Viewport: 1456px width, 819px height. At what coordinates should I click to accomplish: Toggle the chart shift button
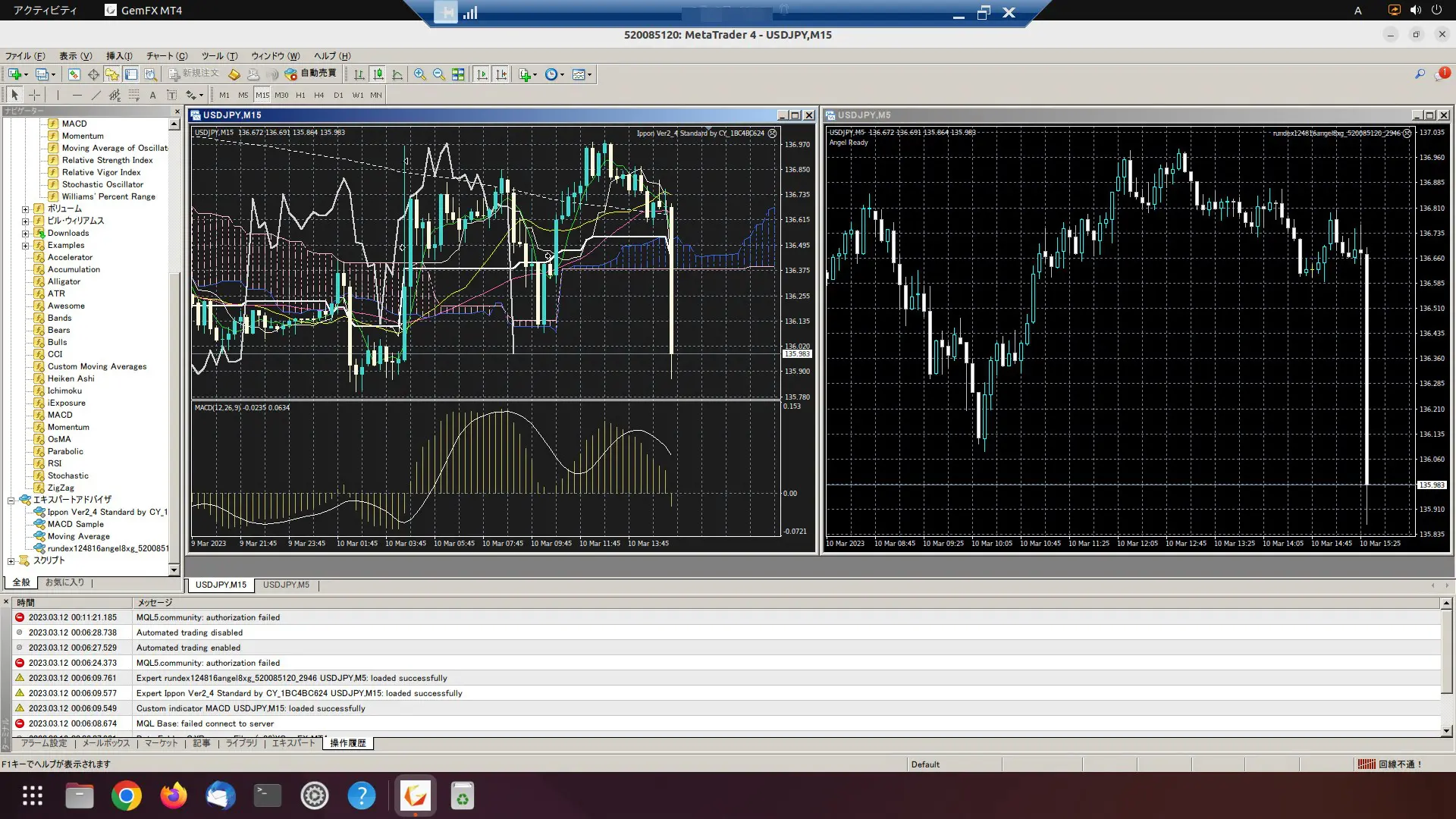501,74
